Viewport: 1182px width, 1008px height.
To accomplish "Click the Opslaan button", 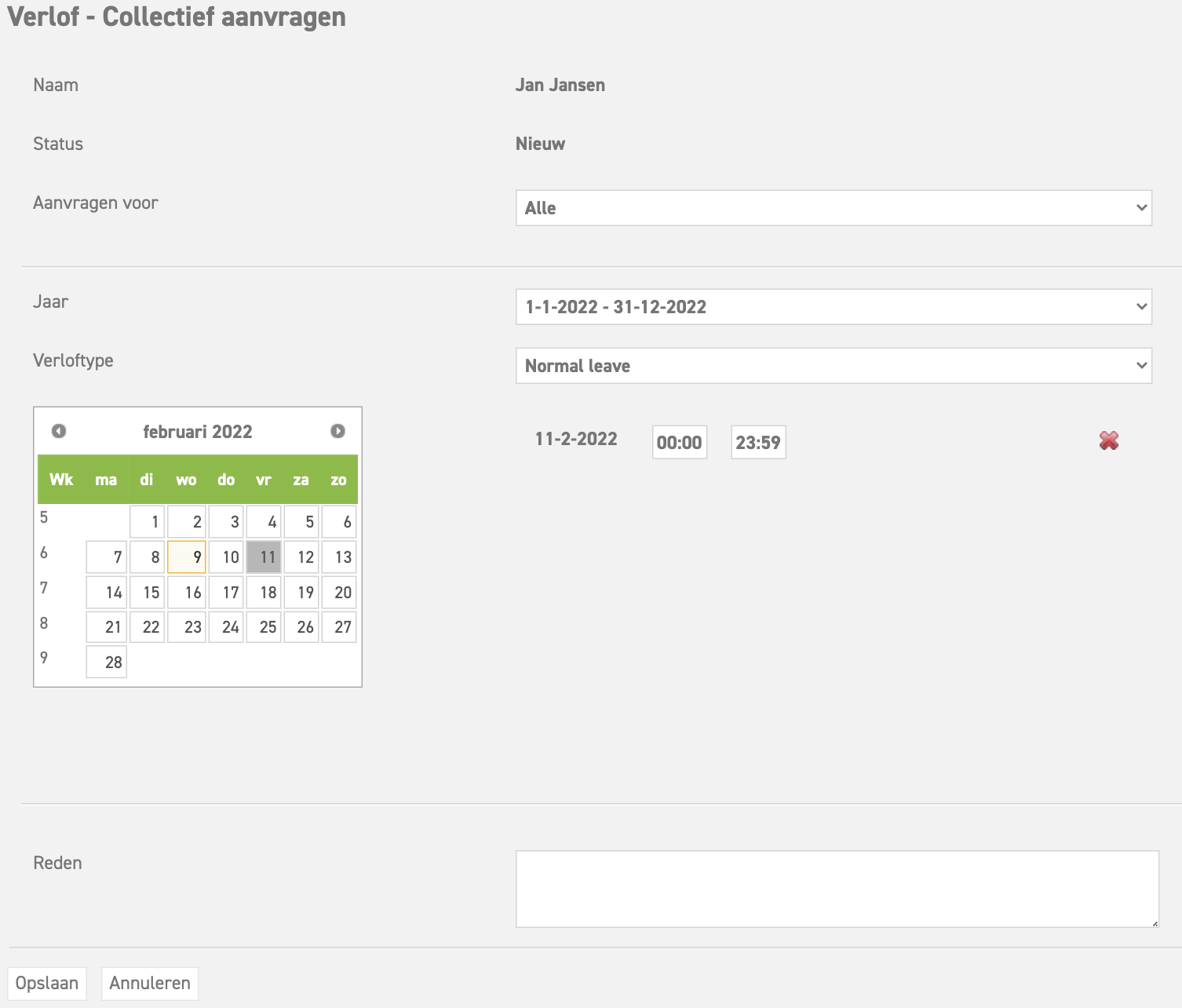I will 47,983.
